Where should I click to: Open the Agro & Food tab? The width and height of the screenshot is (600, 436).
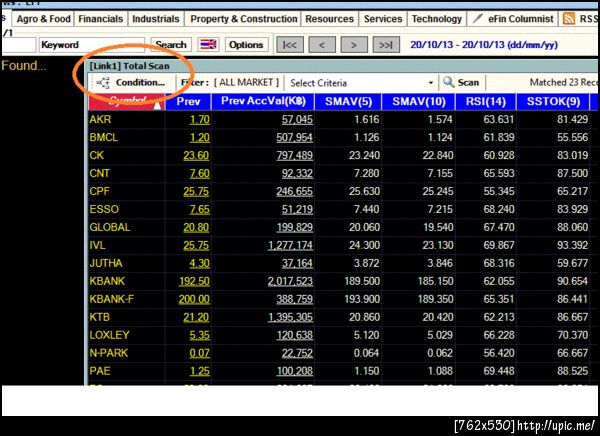coord(43,19)
